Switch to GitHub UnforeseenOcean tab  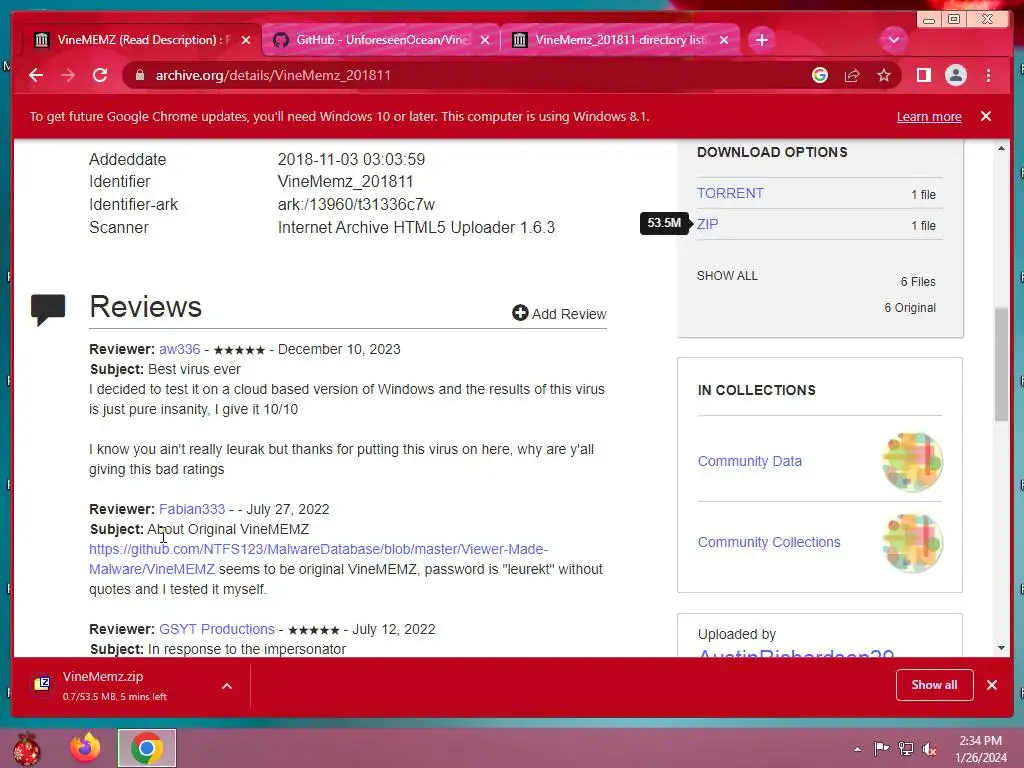click(381, 40)
